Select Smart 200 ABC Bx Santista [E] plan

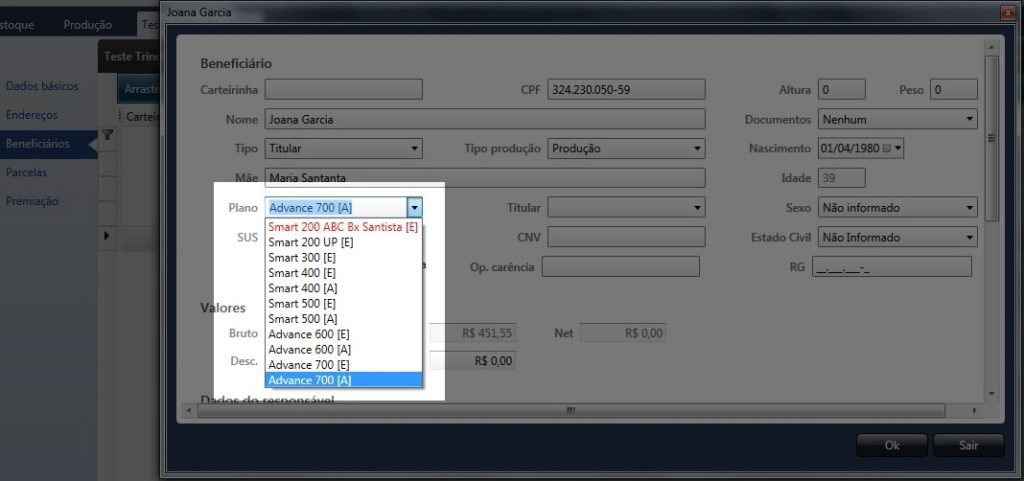tap(344, 227)
